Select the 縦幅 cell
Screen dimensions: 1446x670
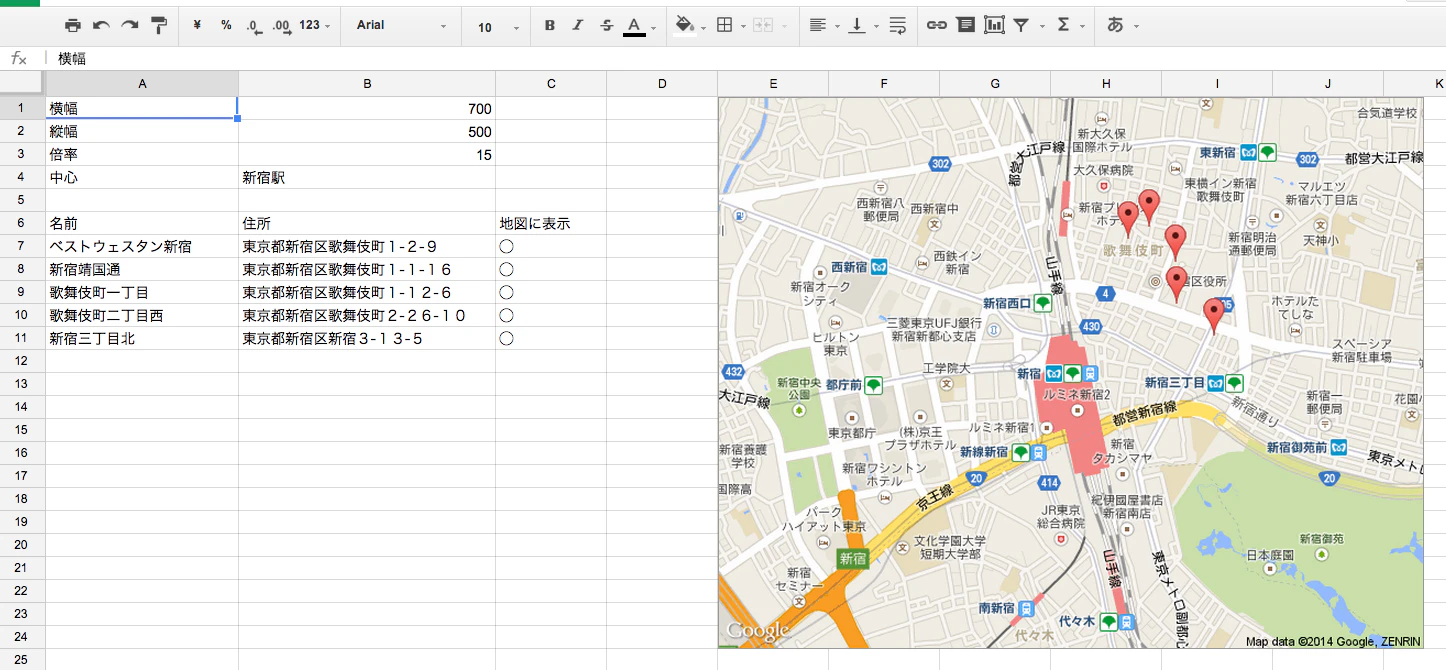point(142,131)
